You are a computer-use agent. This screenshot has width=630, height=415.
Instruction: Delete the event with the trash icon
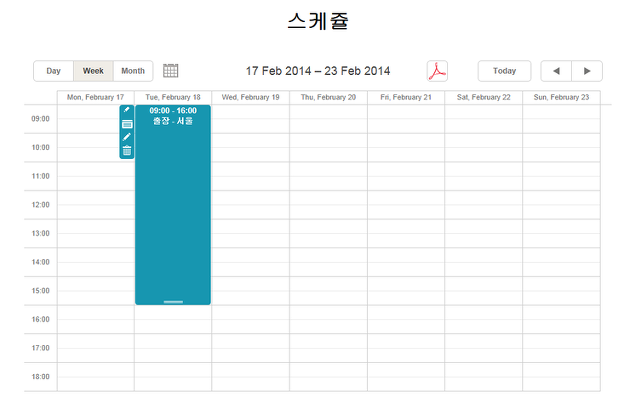[x=127, y=151]
